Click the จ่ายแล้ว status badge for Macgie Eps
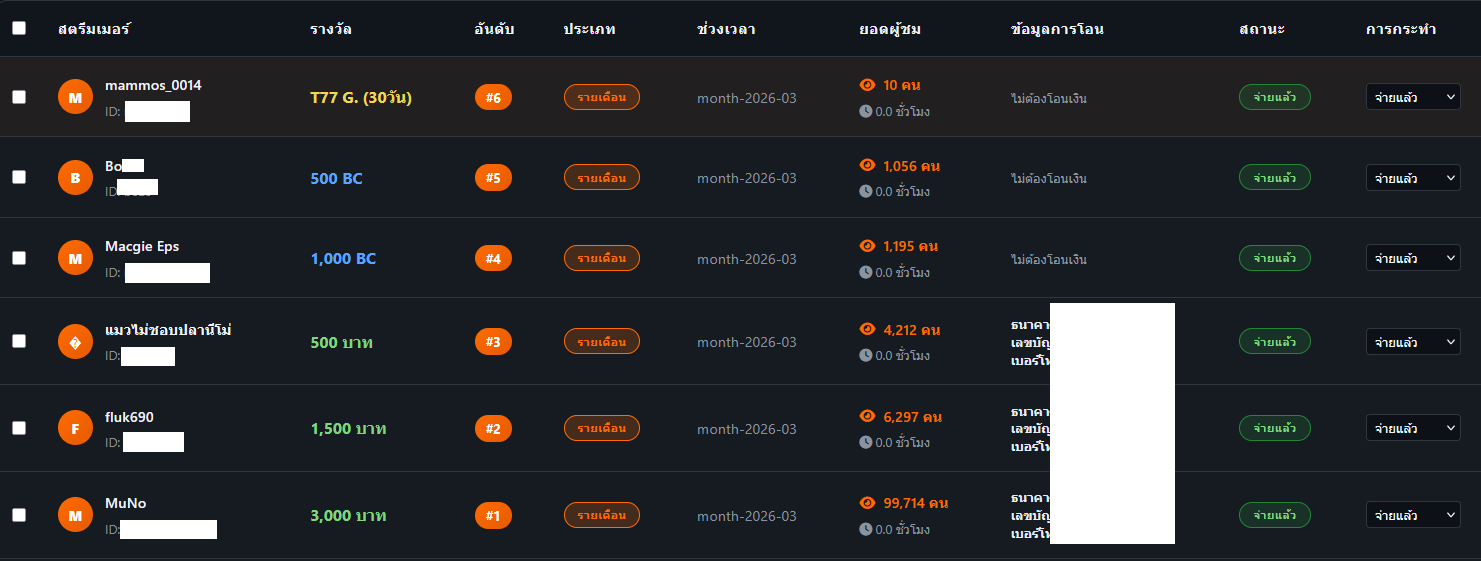Viewport: 1481px width, 561px height. coord(1274,258)
